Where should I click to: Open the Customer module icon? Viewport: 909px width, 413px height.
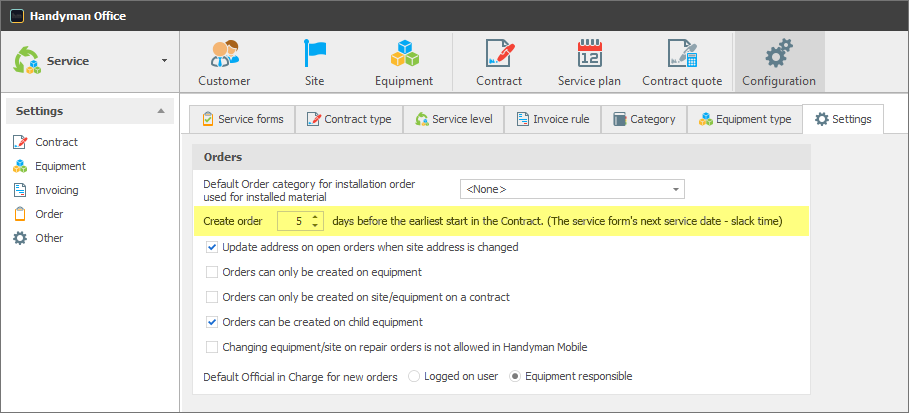pyautogui.click(x=224, y=54)
